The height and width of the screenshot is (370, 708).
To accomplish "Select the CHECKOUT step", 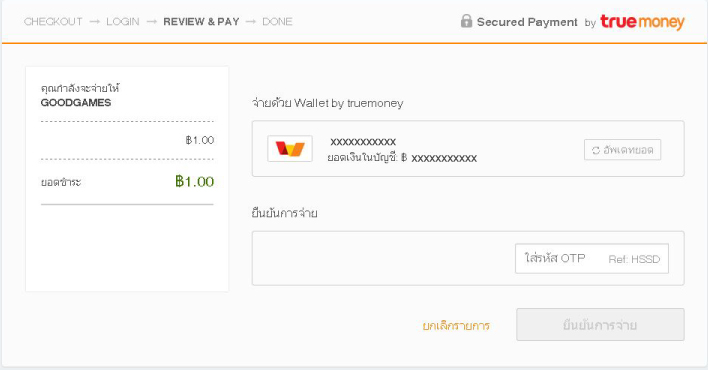I will tap(53, 22).
